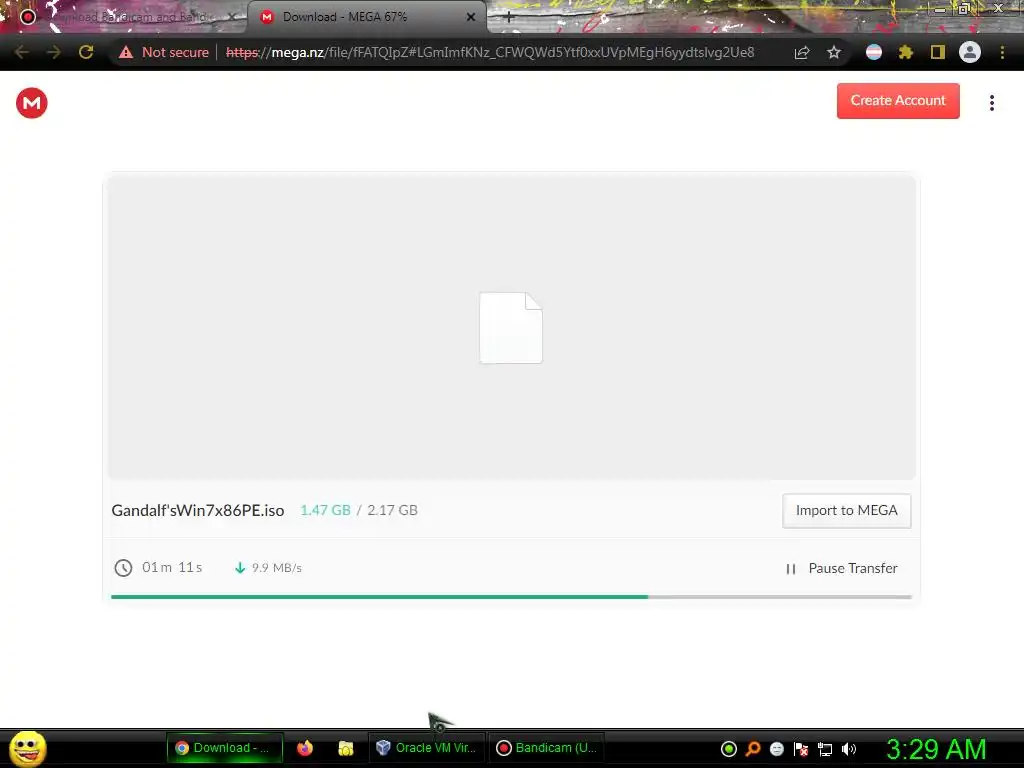Click the 2.17 GB total size
Viewport: 1024px width, 768px height.
[392, 510]
